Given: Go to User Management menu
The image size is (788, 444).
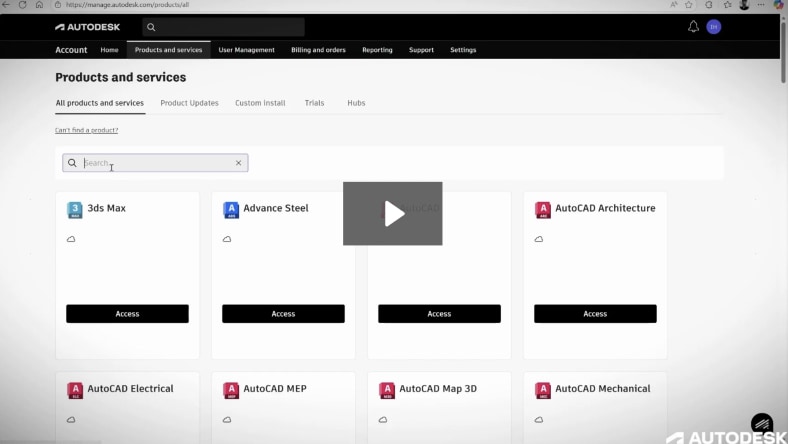Looking at the screenshot, I should (x=246, y=50).
